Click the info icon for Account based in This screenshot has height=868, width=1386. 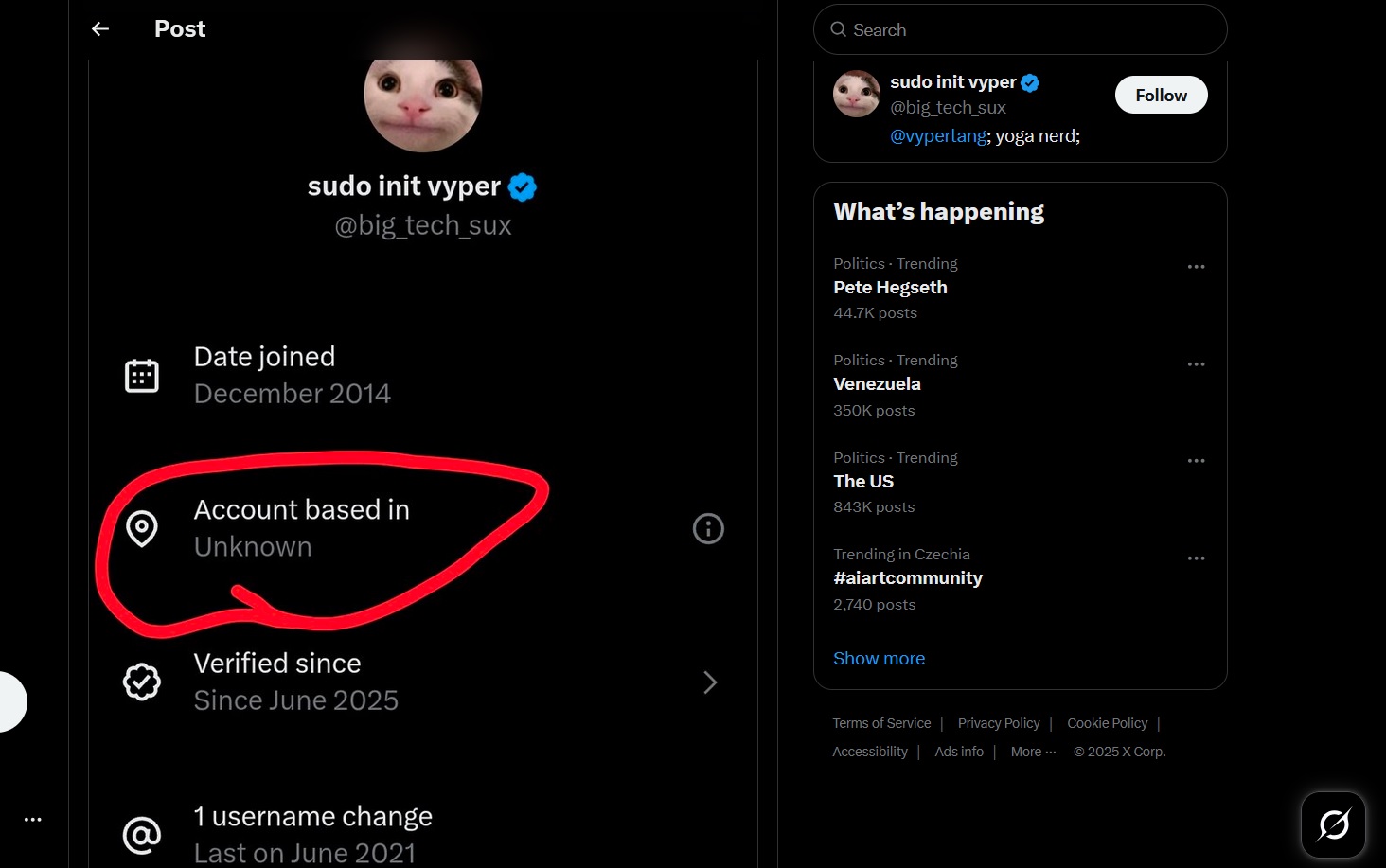[708, 528]
